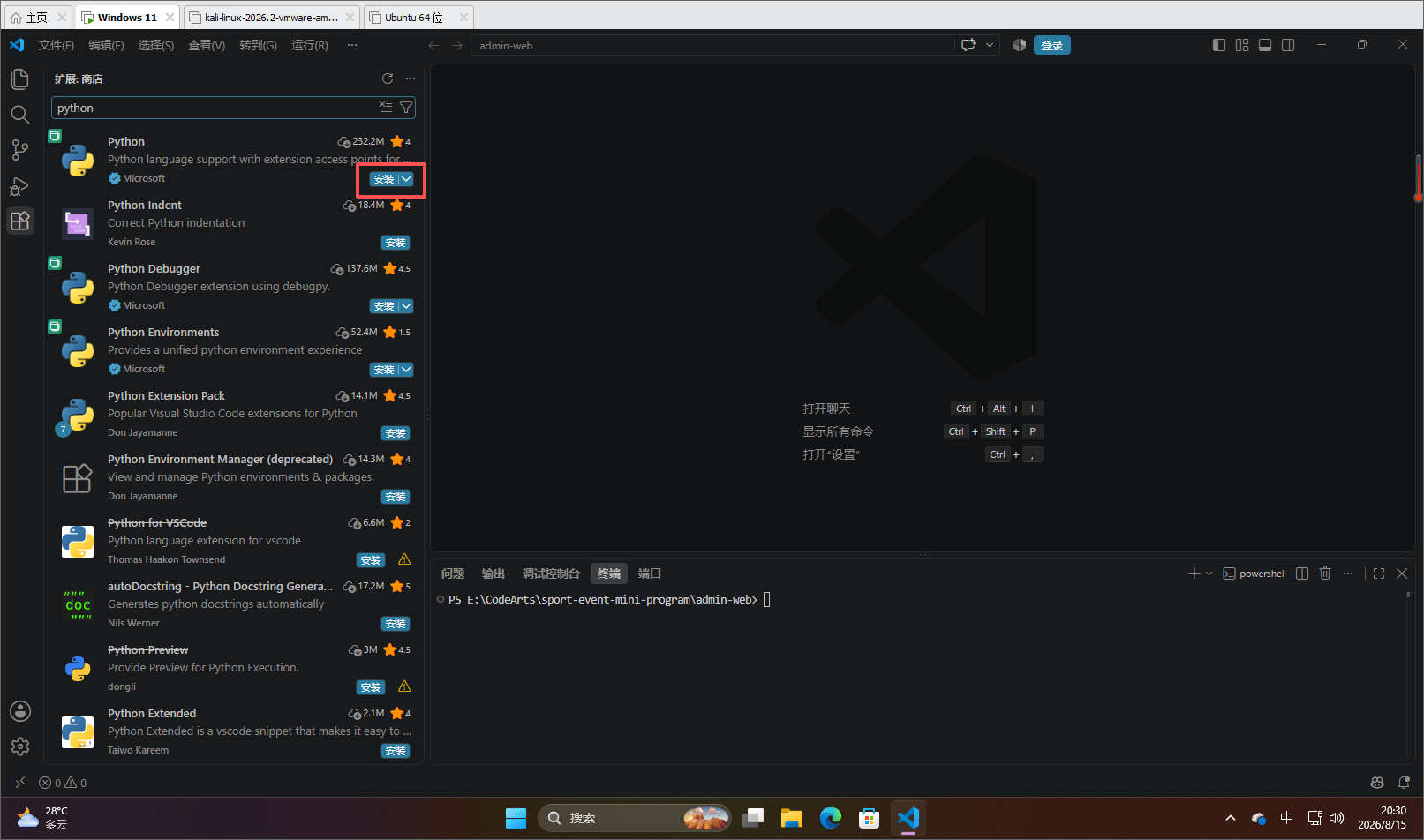Switch to the 输出 panel tab
Screen dimensions: 1424x840
494,574
